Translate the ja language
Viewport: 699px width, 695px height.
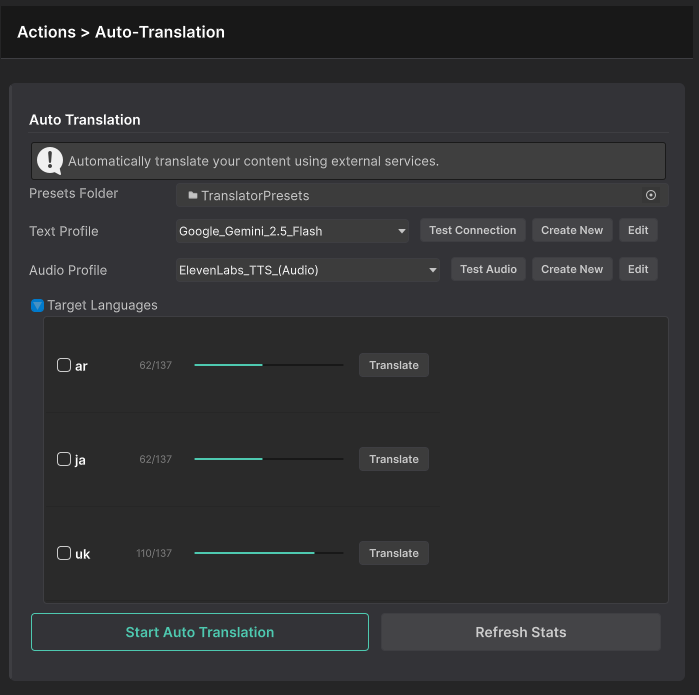tap(394, 459)
